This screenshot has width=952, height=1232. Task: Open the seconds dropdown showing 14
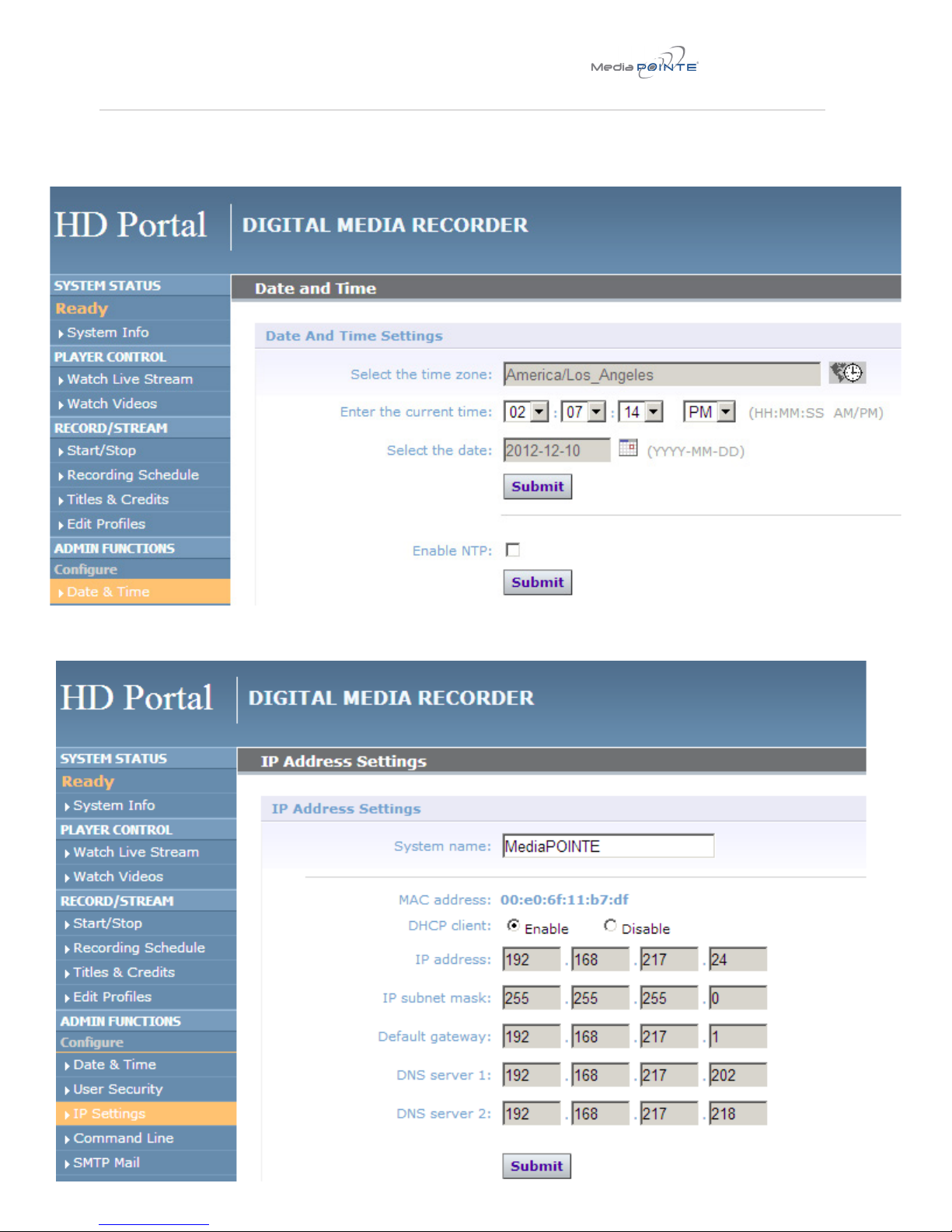641,412
